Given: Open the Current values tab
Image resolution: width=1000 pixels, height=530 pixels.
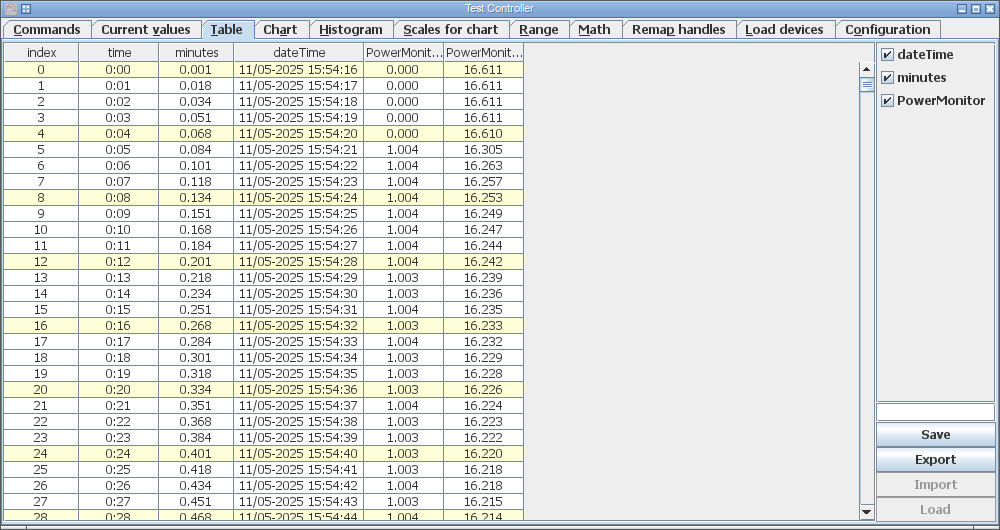Looking at the screenshot, I should [x=145, y=30].
